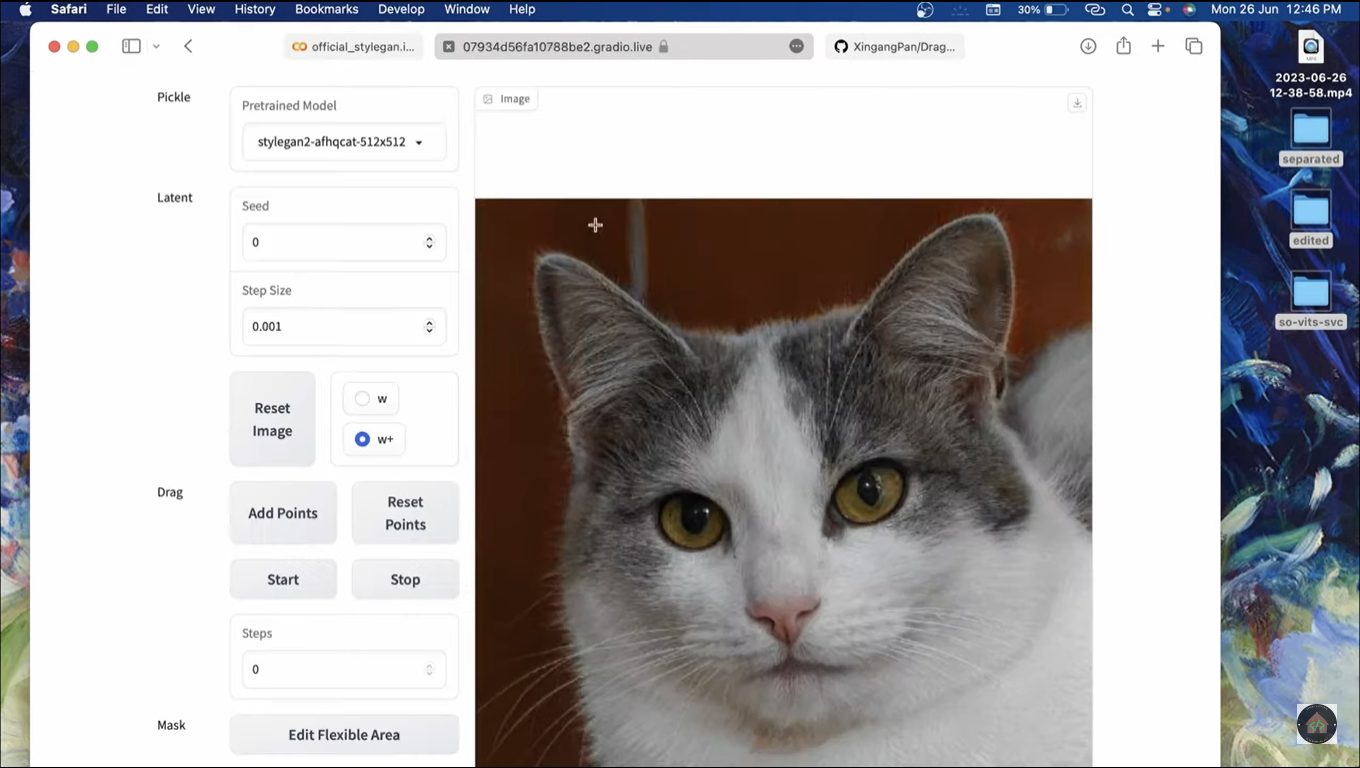This screenshot has width=1360, height=768.
Task: Open the Pretrained Model dropdown
Action: point(343,142)
